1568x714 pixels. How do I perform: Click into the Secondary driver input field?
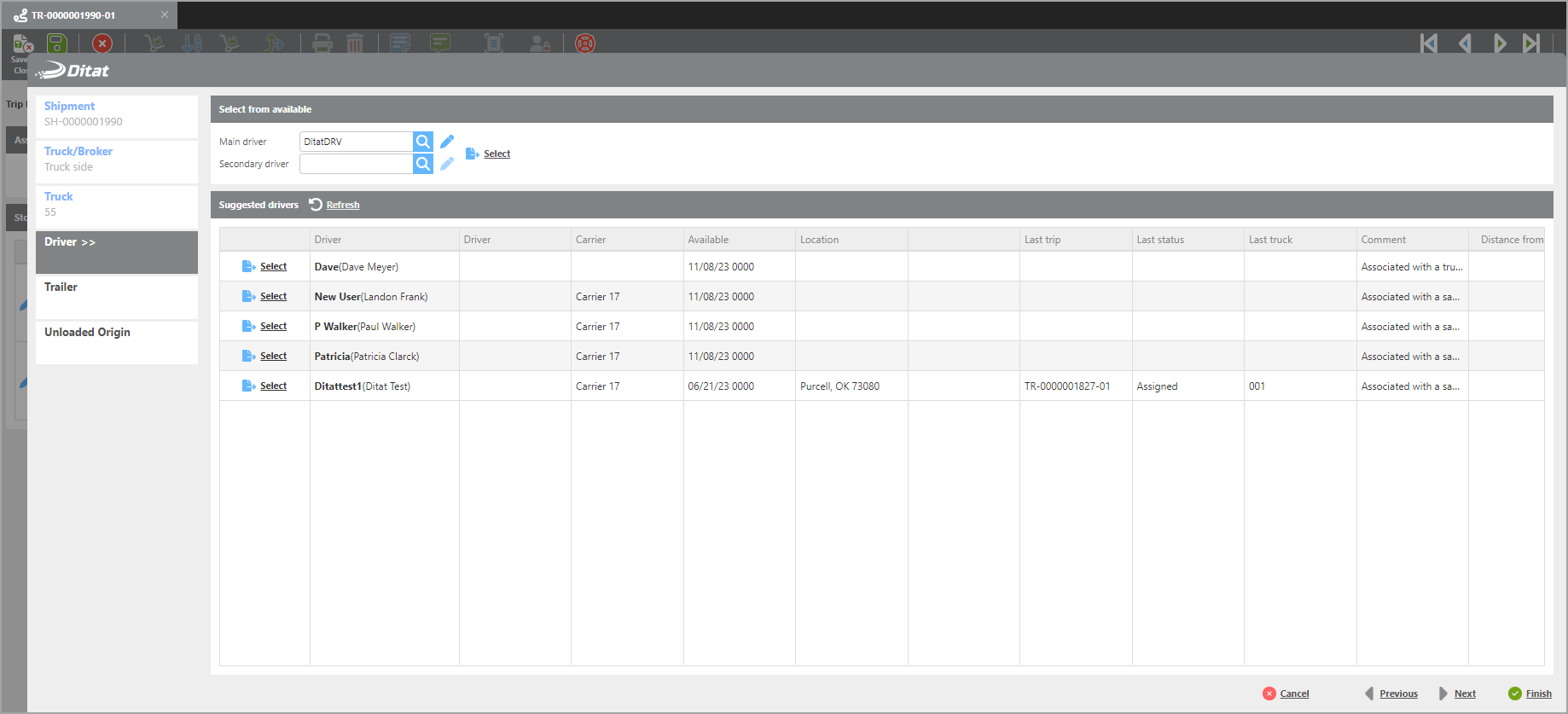point(356,164)
